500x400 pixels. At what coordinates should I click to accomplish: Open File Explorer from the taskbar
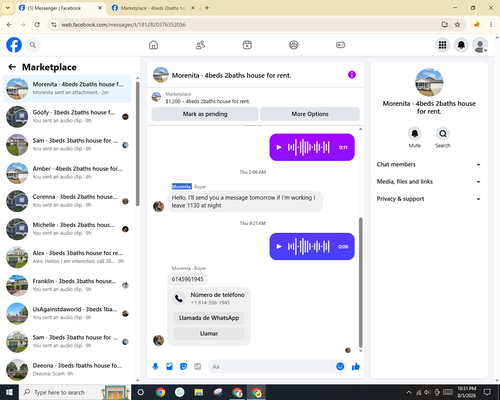point(199,392)
